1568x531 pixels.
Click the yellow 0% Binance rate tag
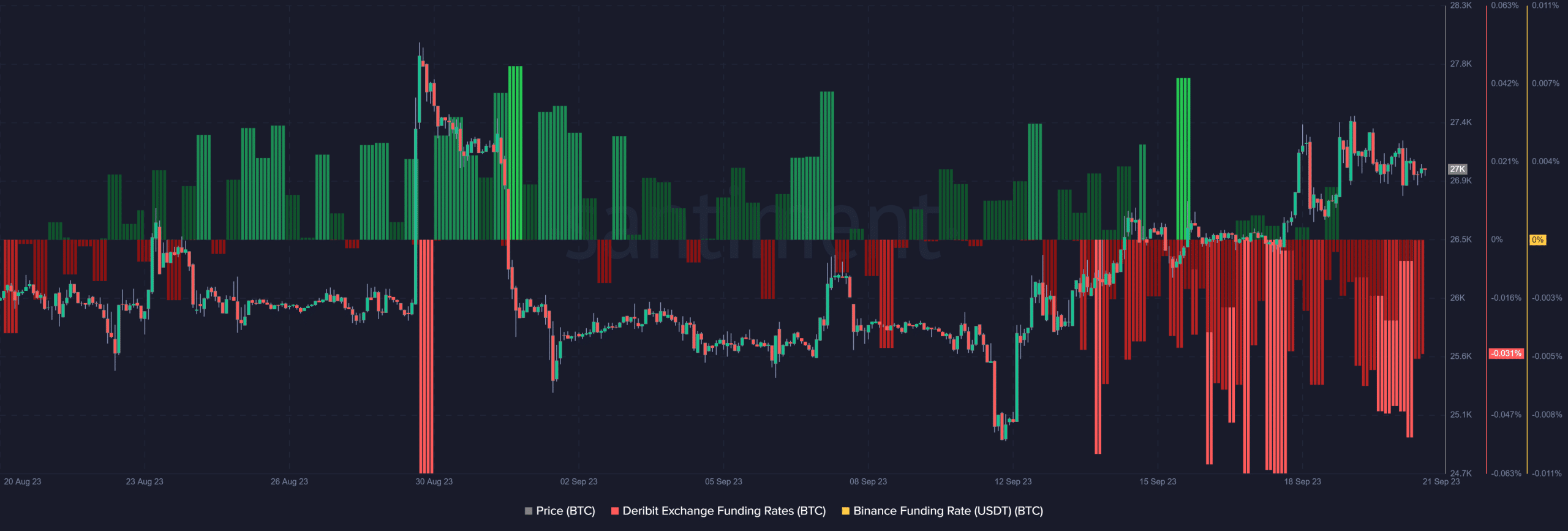click(x=1538, y=240)
